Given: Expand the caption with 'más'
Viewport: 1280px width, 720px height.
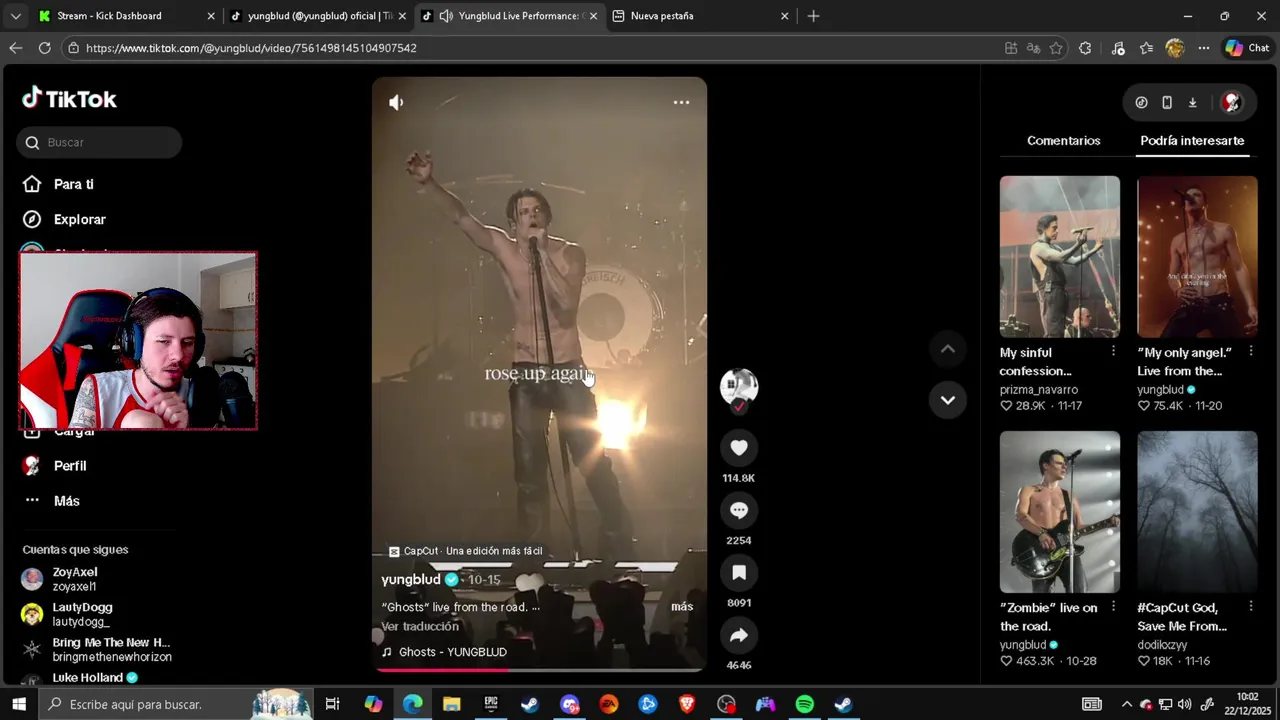Looking at the screenshot, I should click(682, 607).
